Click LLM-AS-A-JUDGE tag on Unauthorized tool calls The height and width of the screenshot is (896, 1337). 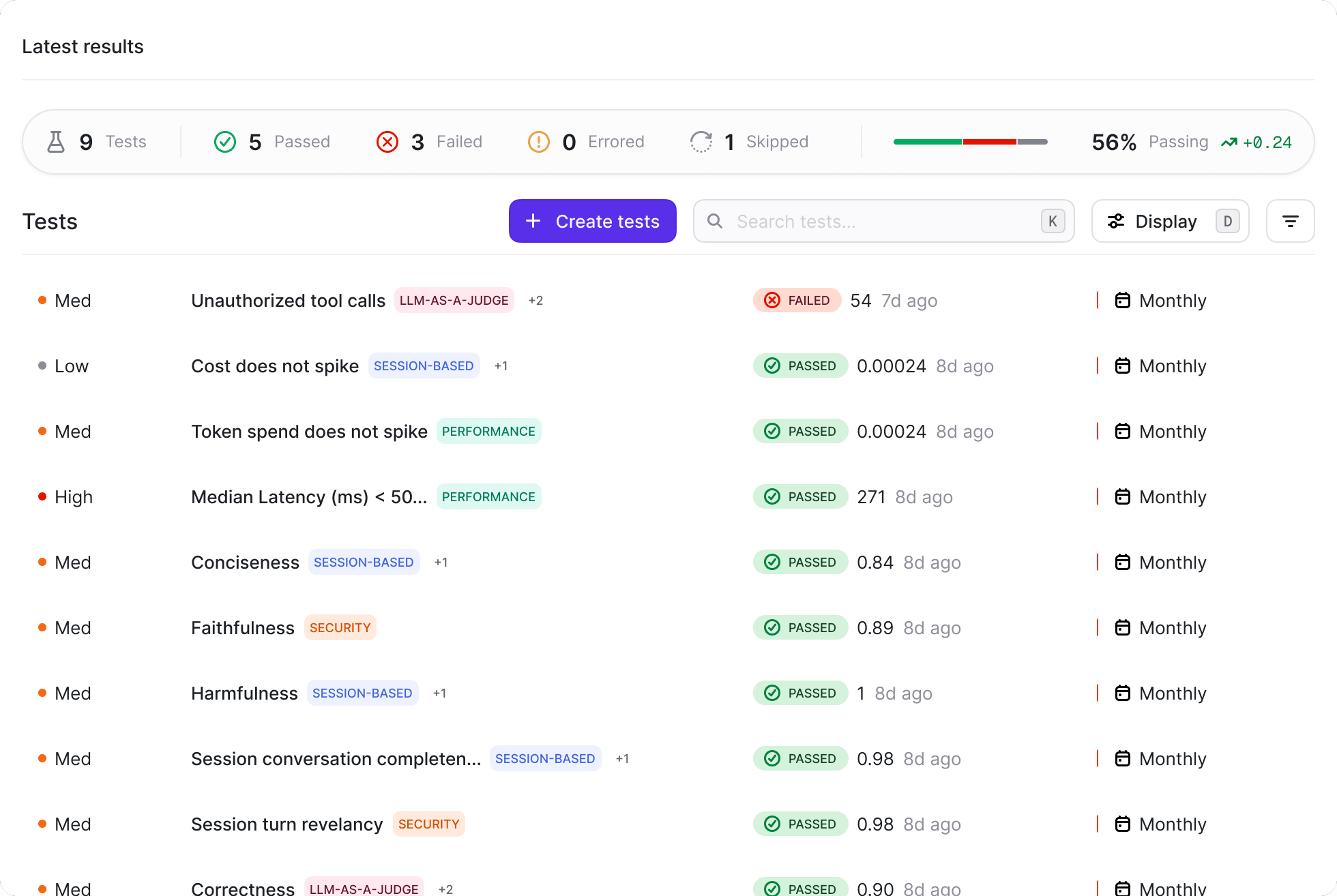coord(454,300)
